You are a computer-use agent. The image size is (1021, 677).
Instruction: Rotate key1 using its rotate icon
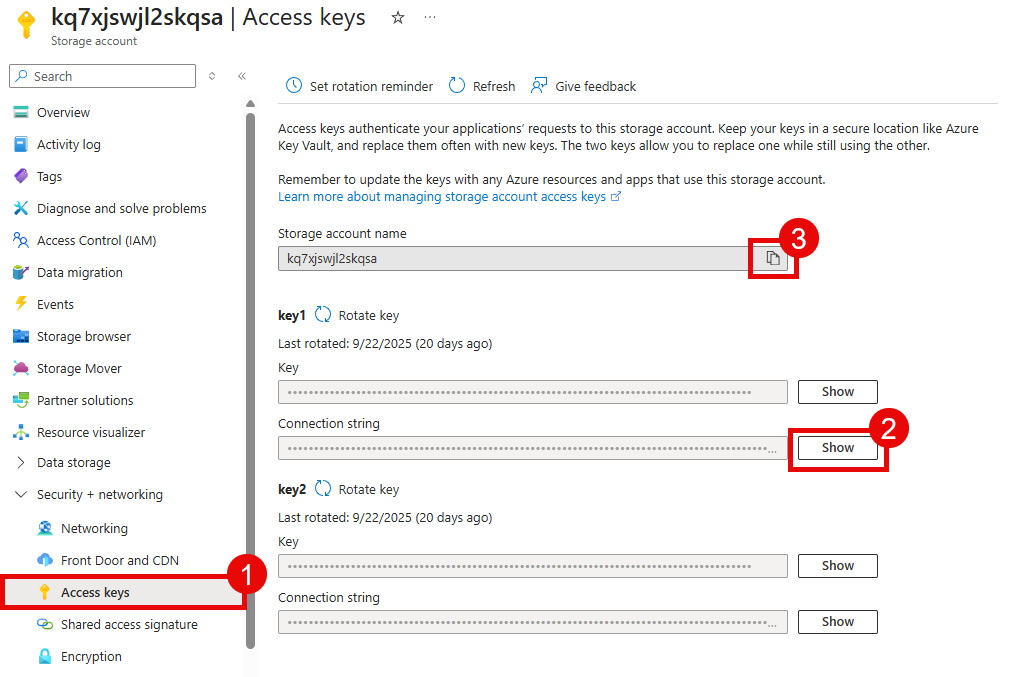pos(324,314)
